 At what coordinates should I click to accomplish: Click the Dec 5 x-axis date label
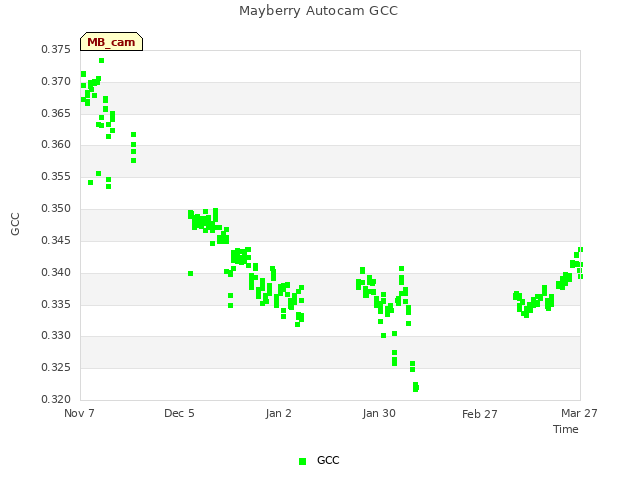[x=179, y=413]
